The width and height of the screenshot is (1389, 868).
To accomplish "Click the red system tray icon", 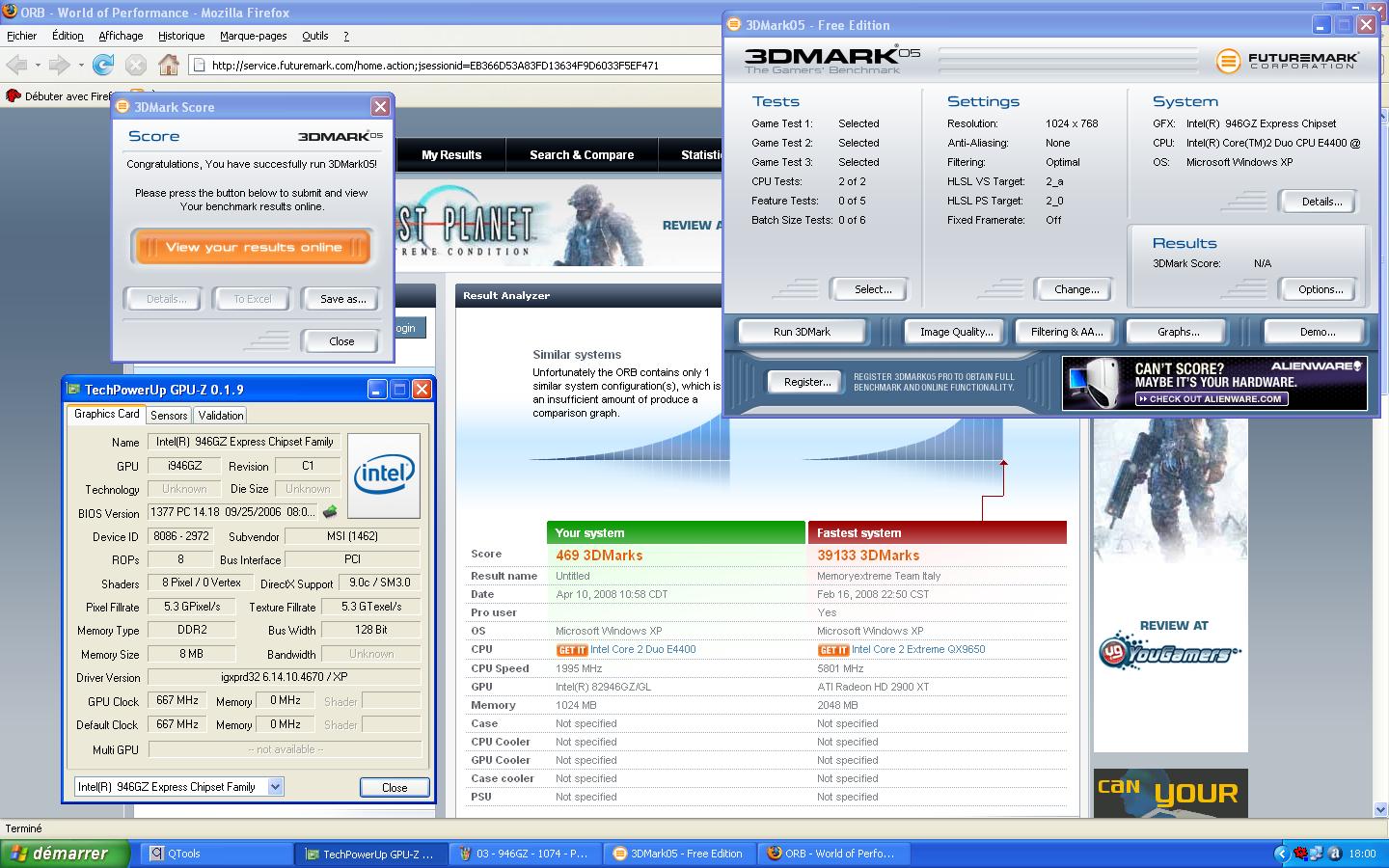I will click(x=1301, y=854).
